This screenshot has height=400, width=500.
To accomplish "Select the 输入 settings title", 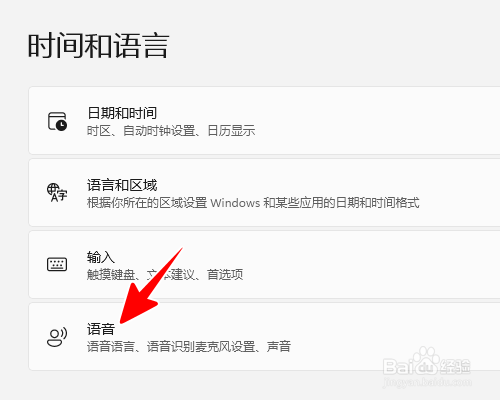I will tap(101, 257).
